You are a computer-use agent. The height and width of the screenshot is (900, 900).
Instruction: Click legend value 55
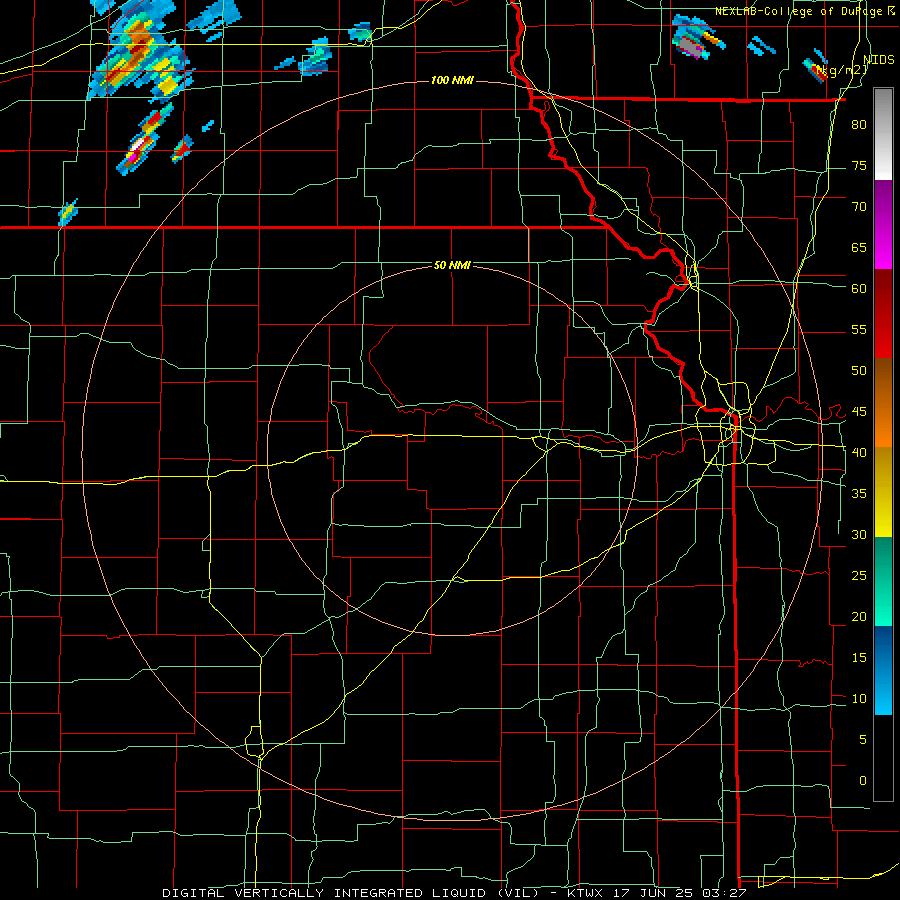coord(859,329)
